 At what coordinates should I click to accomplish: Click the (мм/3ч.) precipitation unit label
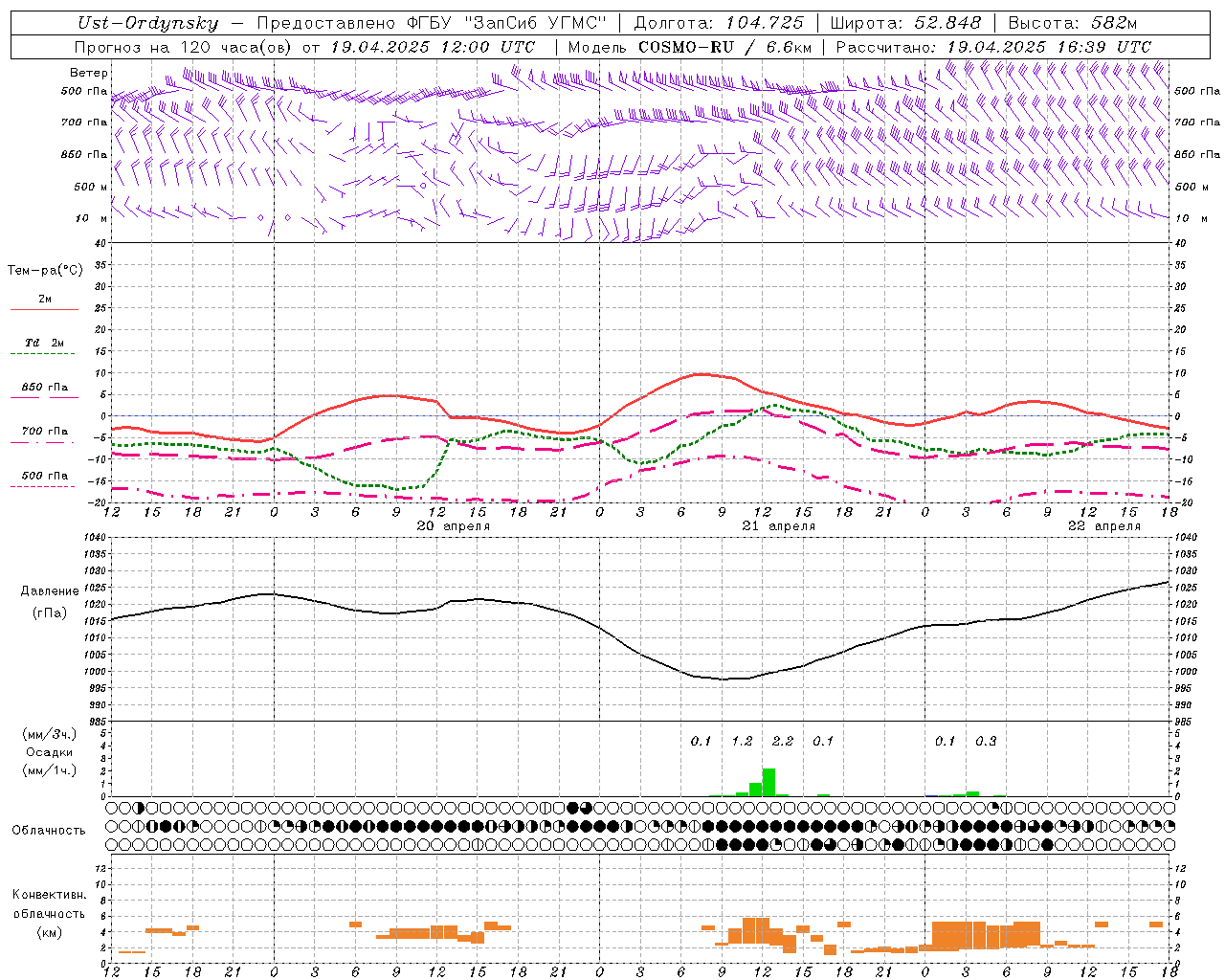[x=50, y=734]
